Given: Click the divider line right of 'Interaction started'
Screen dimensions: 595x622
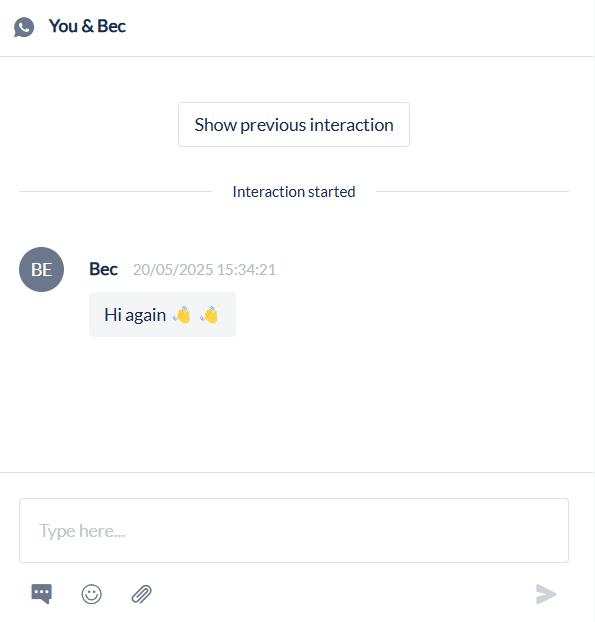Looking at the screenshot, I should 472,191.
